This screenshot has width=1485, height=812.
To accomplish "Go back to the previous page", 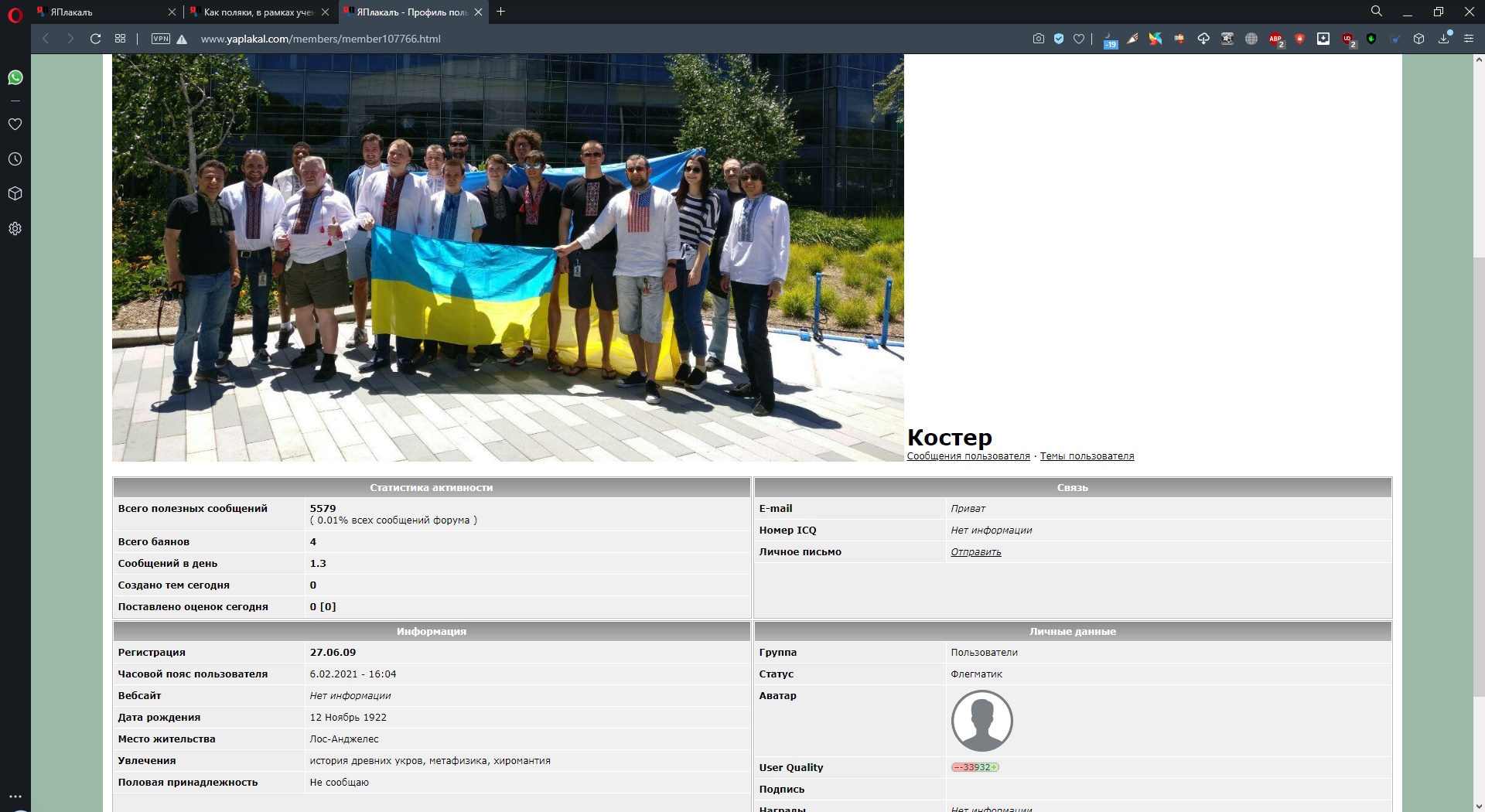I will pyautogui.click(x=46, y=39).
